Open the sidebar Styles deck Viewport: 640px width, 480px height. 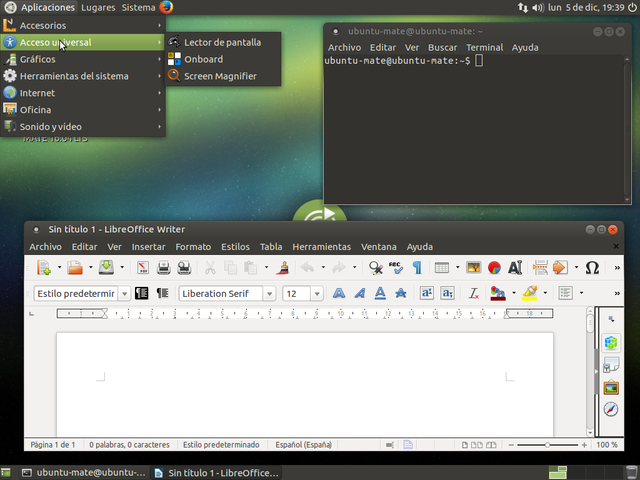click(611, 364)
